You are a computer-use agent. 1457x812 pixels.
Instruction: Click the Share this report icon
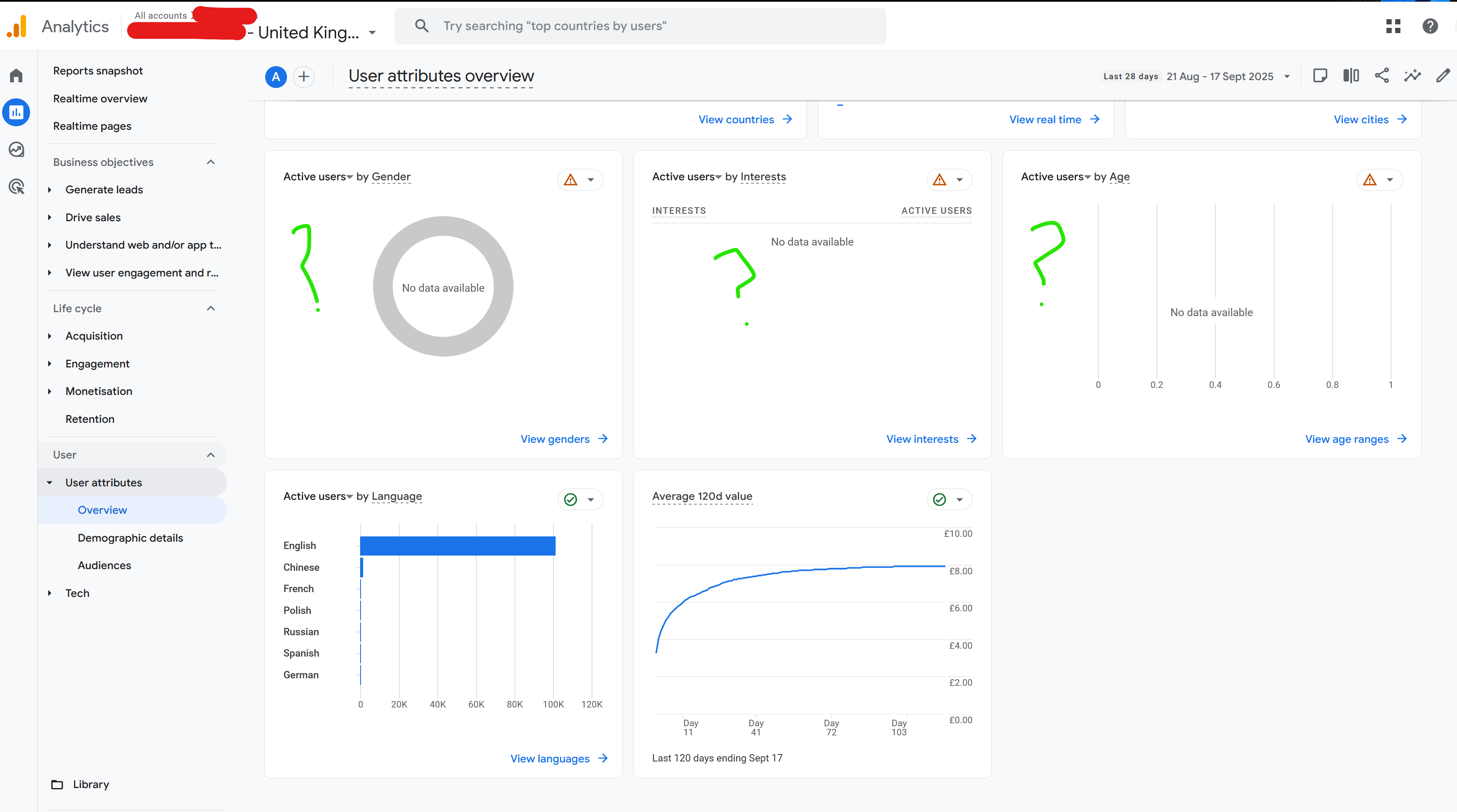1382,76
